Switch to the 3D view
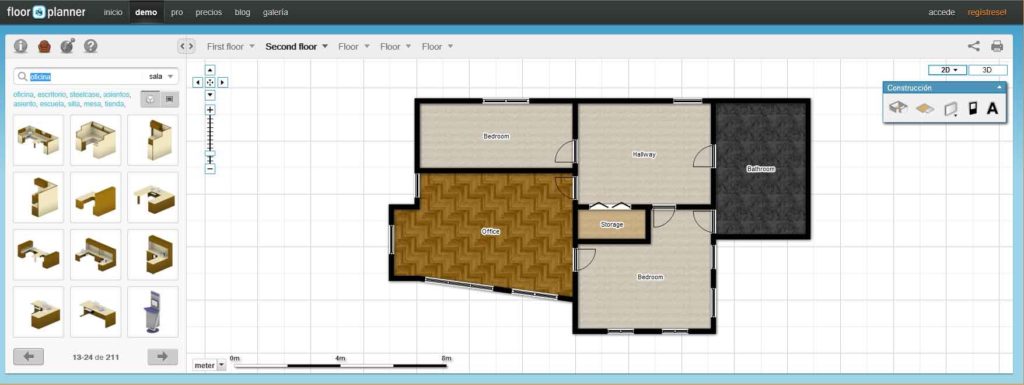The image size is (1024, 385). pos(987,70)
